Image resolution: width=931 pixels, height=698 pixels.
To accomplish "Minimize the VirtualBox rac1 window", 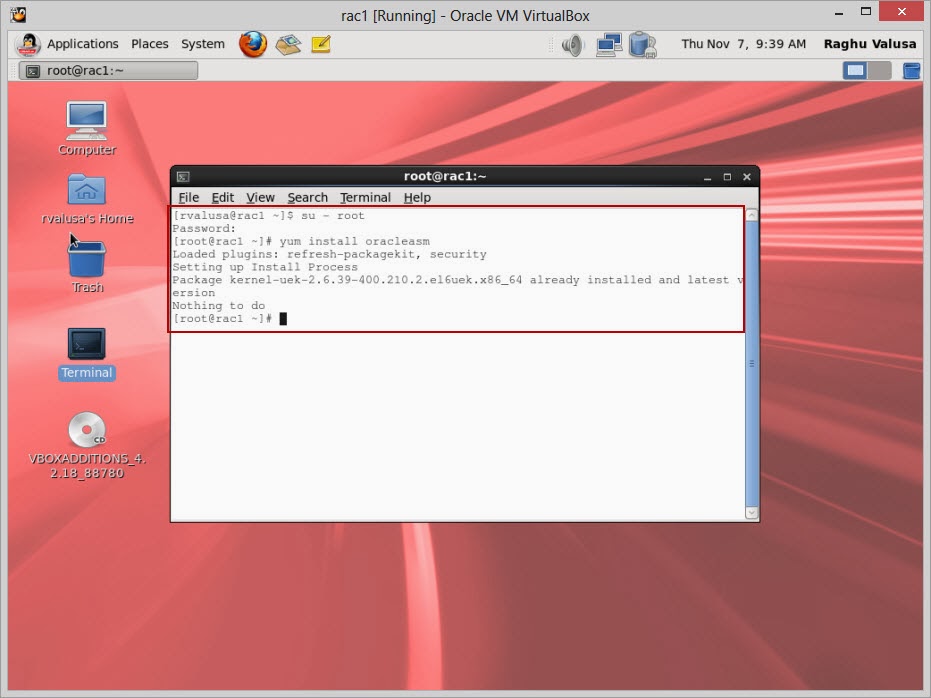I will pos(839,13).
